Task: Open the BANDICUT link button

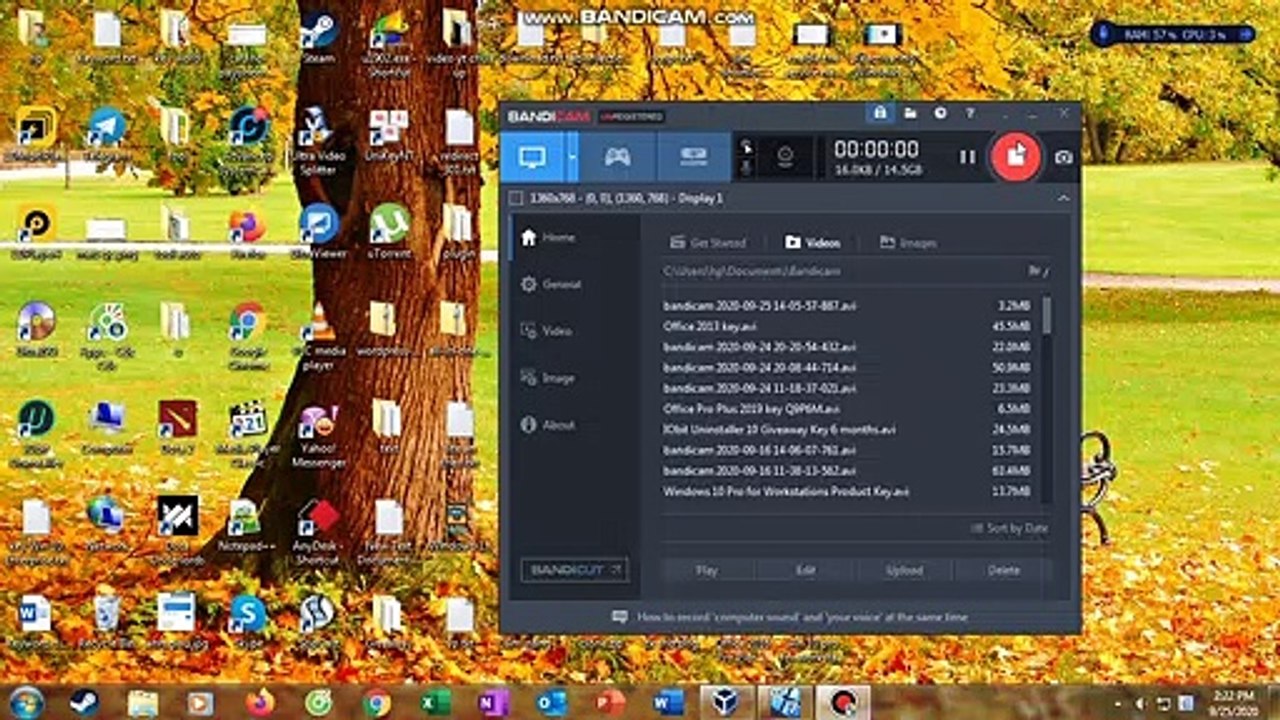Action: tap(575, 570)
